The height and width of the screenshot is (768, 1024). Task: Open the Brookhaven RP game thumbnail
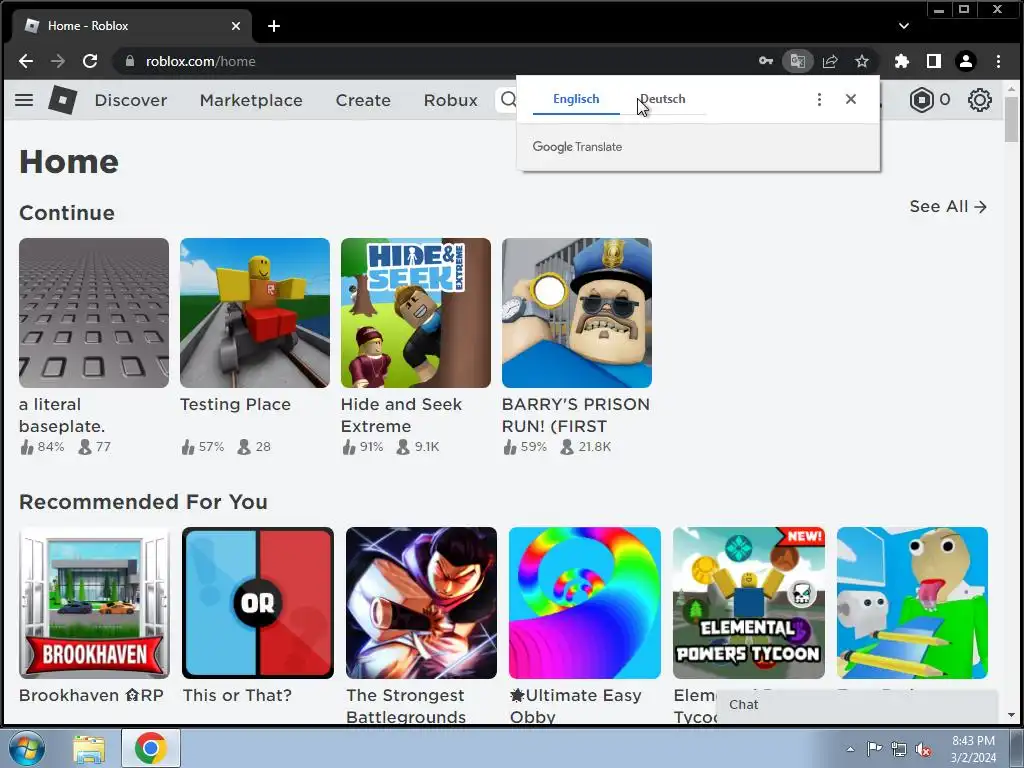pyautogui.click(x=94, y=603)
